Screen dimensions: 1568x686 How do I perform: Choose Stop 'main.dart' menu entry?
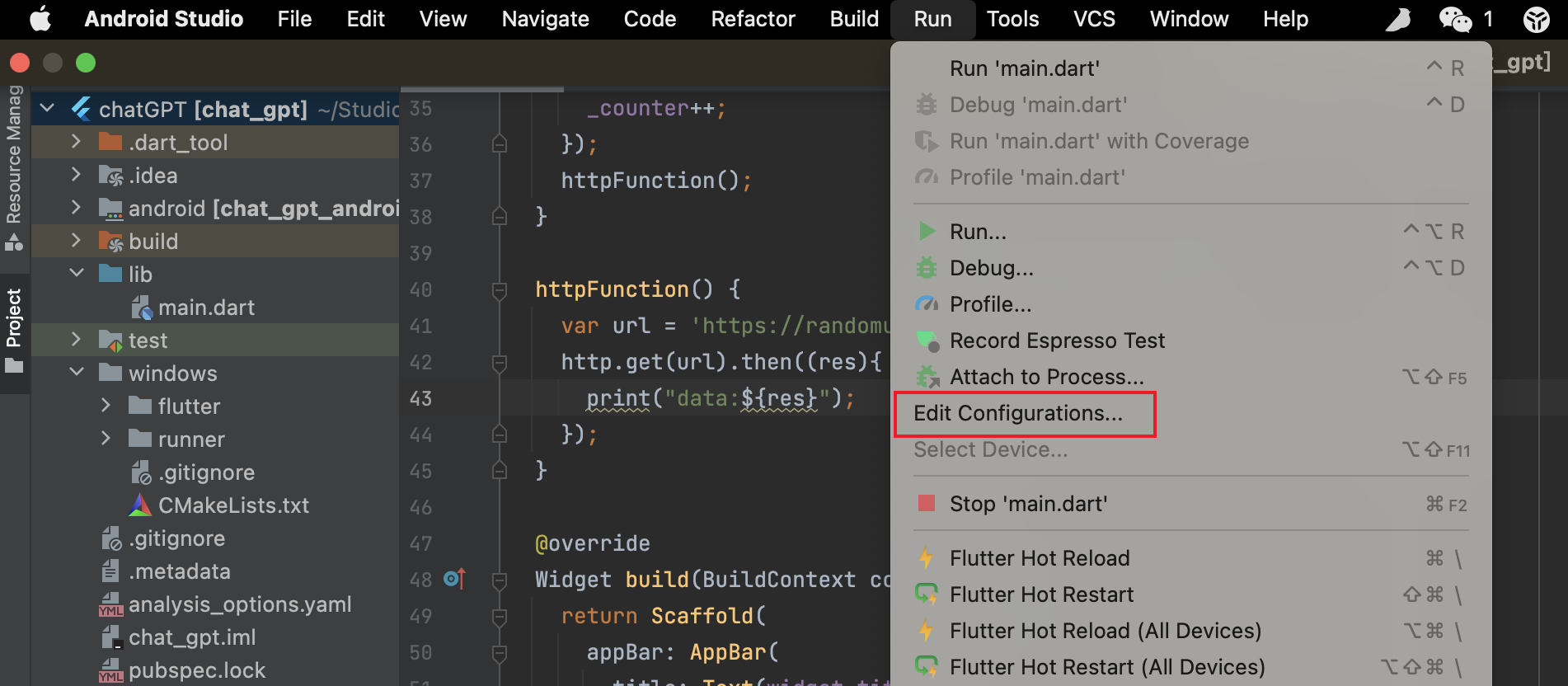(x=1190, y=504)
